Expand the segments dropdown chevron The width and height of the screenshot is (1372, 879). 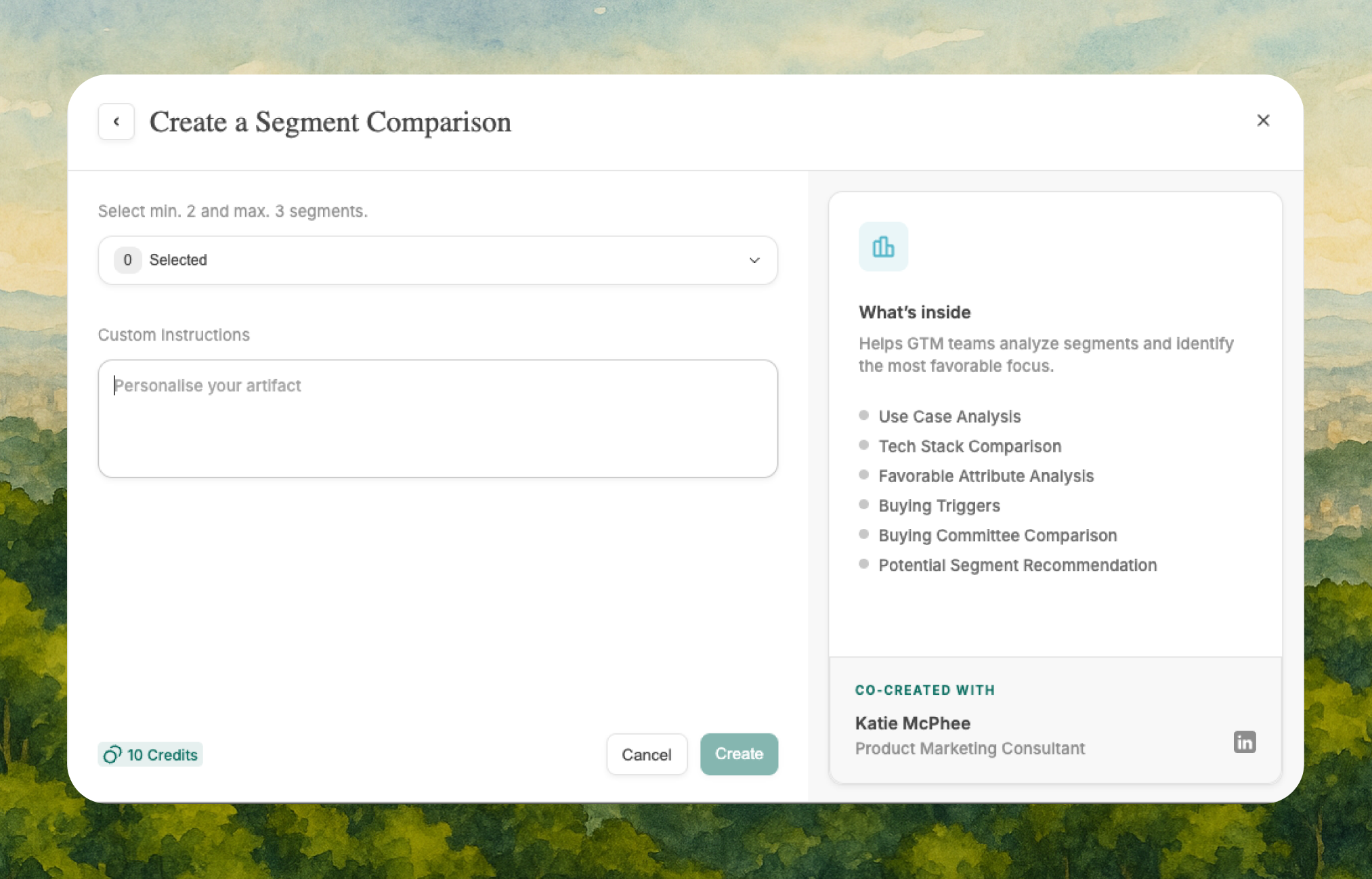(754, 260)
